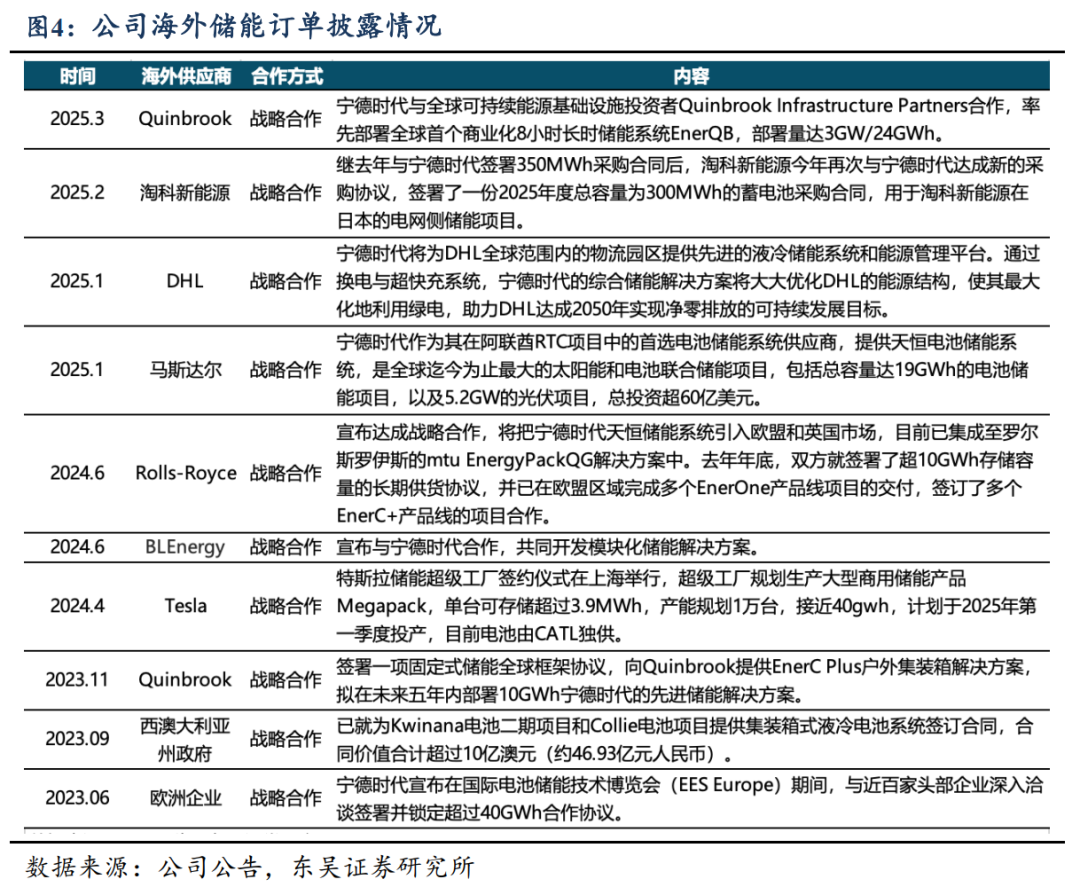
Task: Select 战略合作 in the 淘科新能源 row
Action: (286, 192)
